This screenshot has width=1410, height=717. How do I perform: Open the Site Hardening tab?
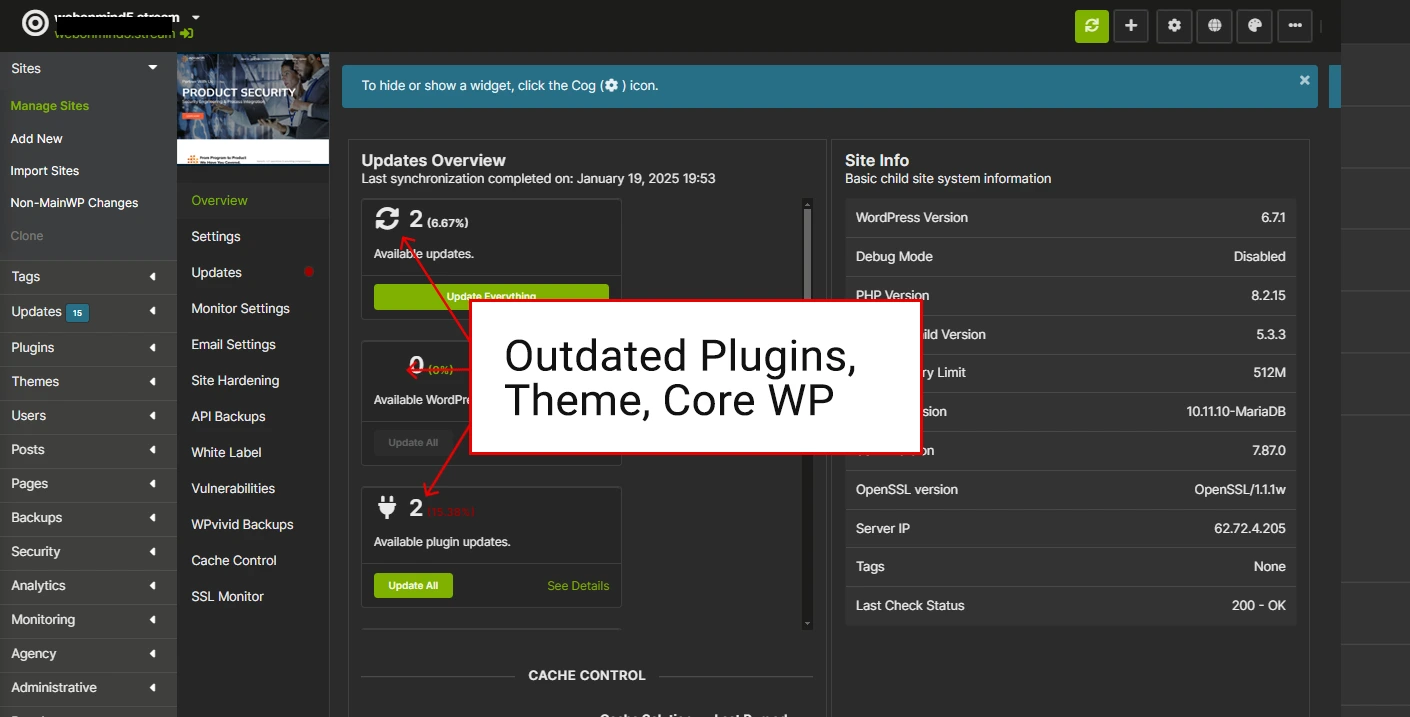point(235,380)
